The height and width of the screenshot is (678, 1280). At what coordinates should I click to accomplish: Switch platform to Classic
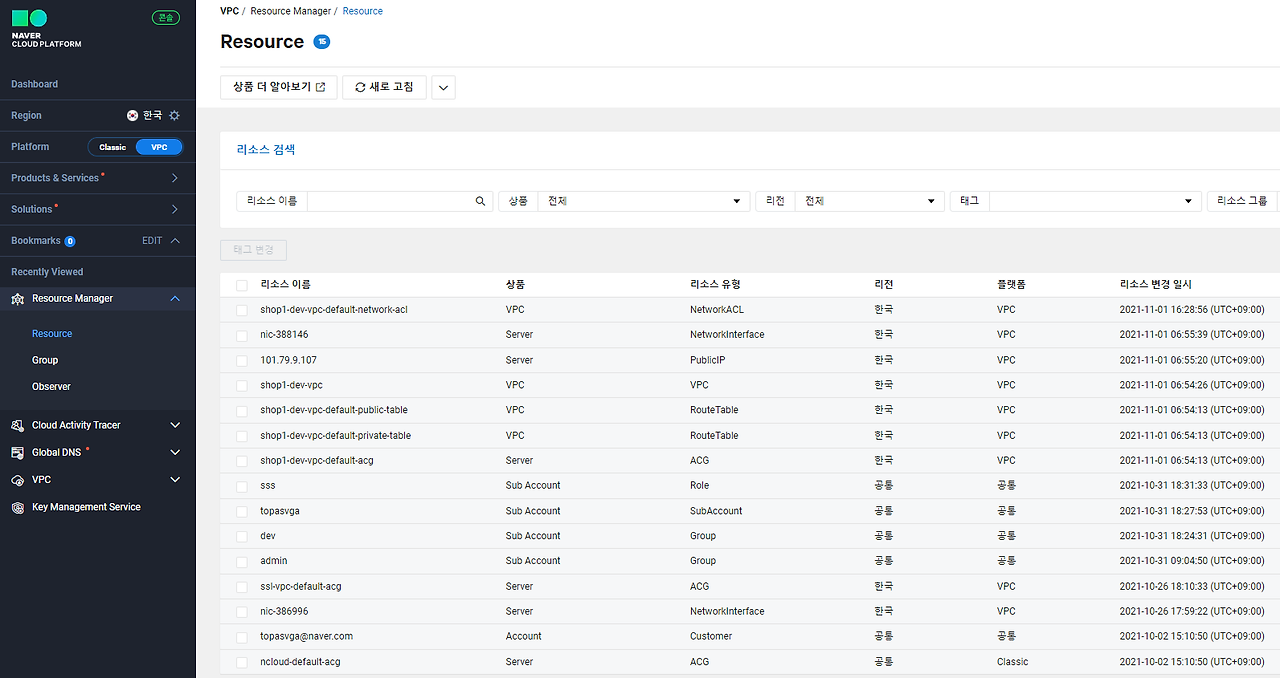[x=113, y=147]
